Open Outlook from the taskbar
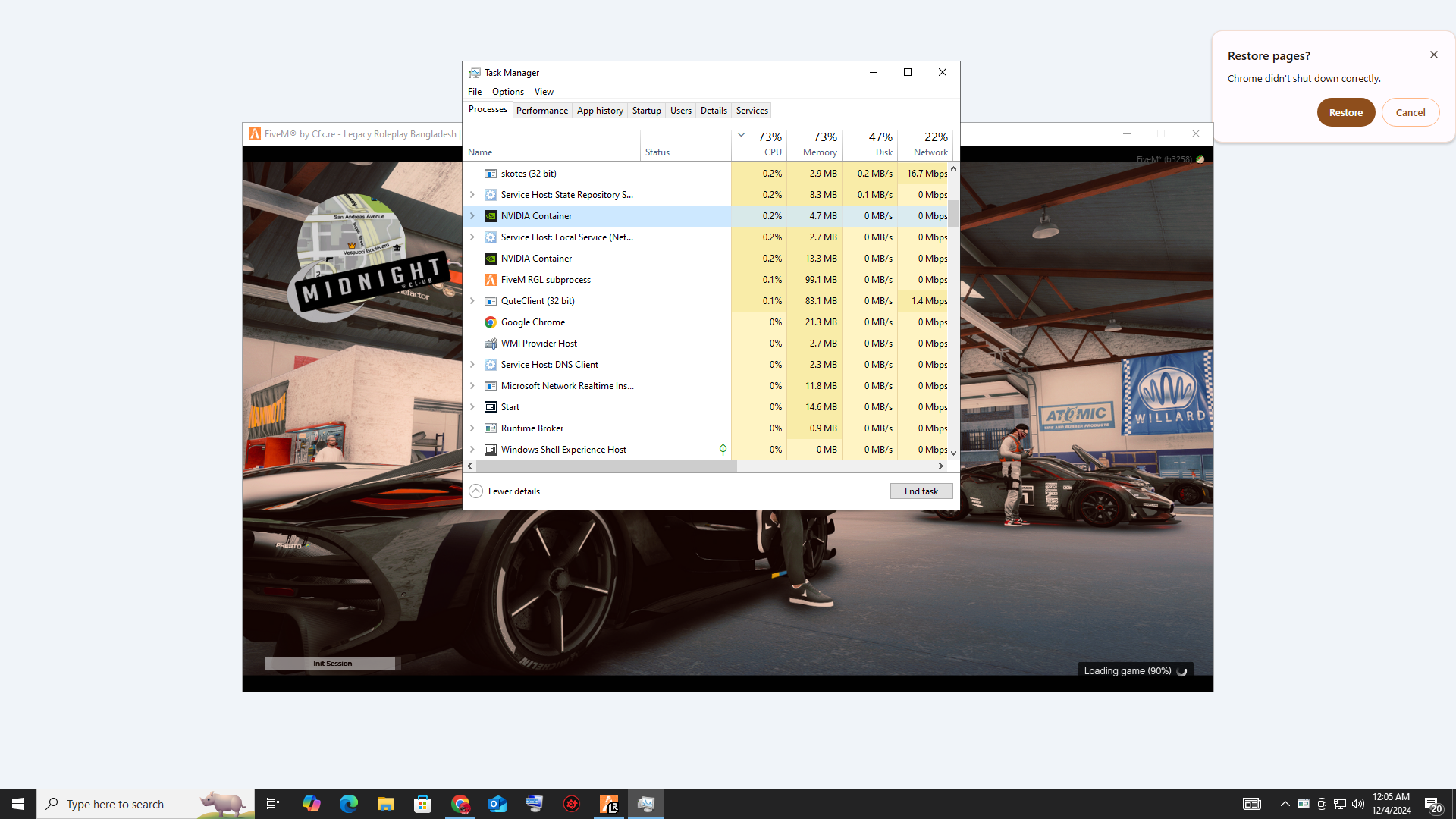Image resolution: width=1456 pixels, height=819 pixels. (x=497, y=804)
